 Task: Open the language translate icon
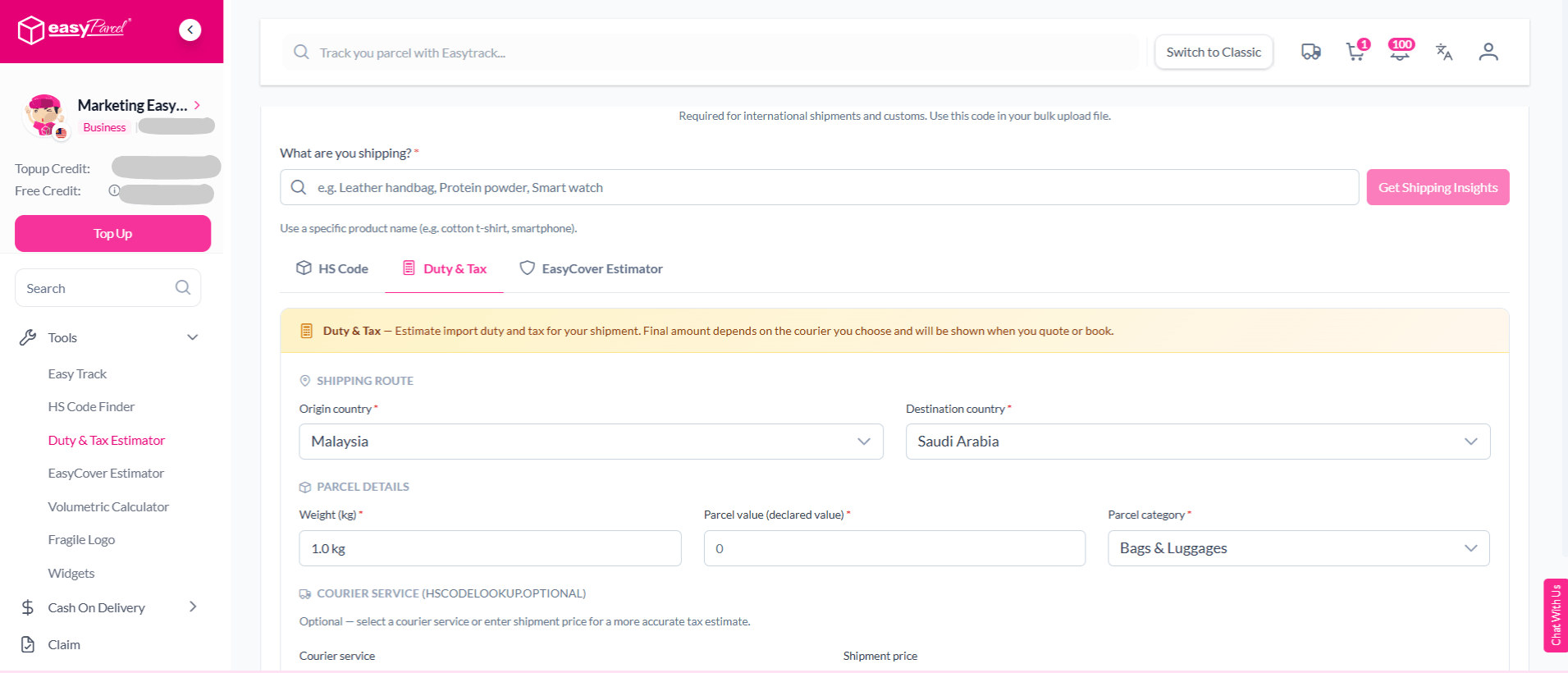tap(1444, 53)
